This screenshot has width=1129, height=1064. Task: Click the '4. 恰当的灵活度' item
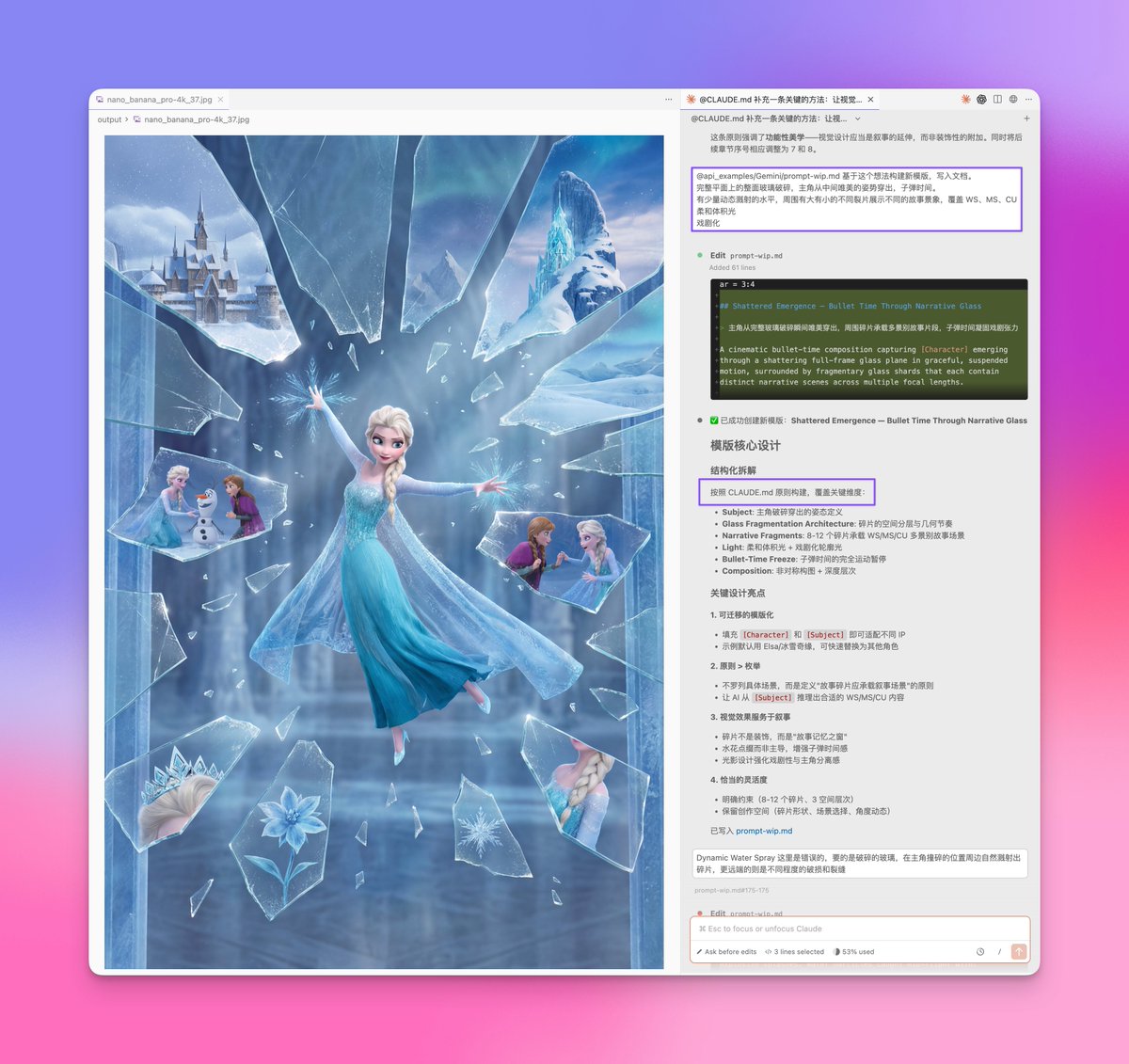click(739, 780)
